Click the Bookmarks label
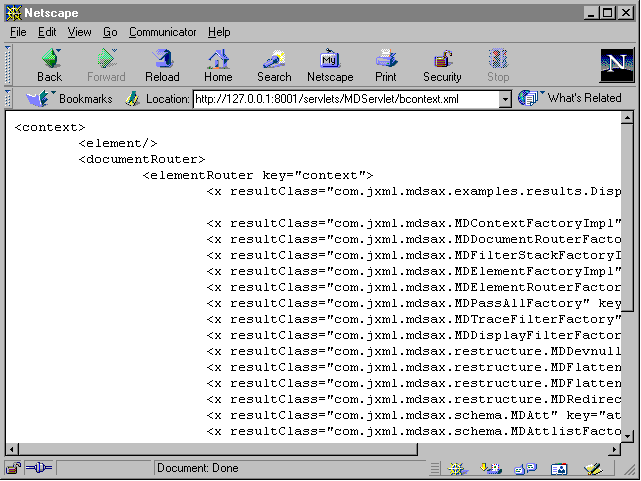Screen dimensions: 641x481 coord(85,99)
